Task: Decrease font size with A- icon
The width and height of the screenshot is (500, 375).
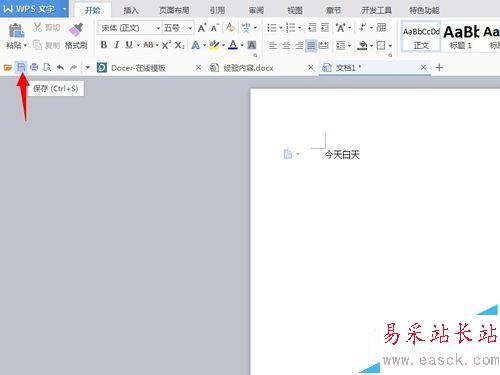Action: (x=214, y=28)
